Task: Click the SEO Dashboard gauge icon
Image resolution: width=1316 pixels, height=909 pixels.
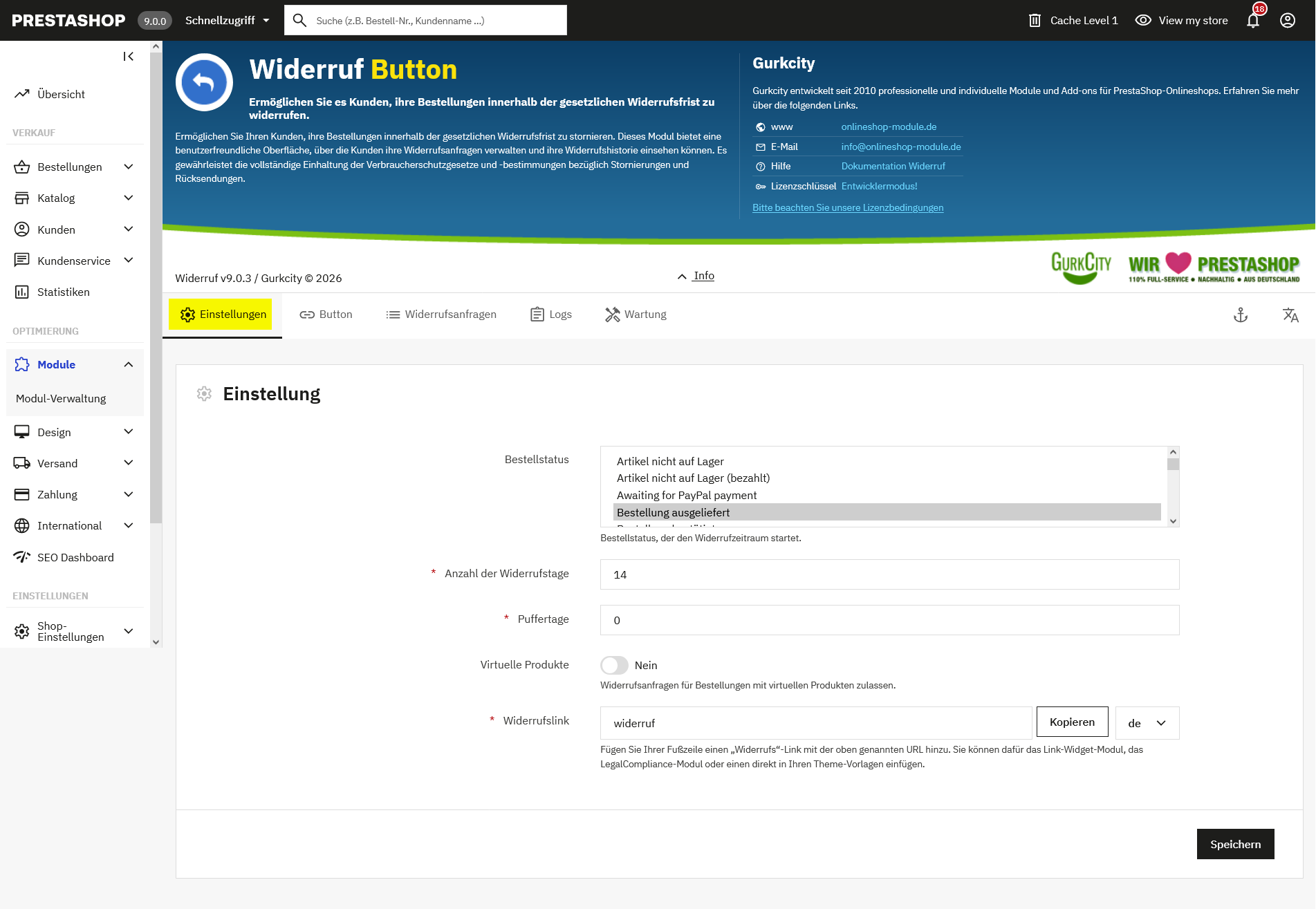Action: [x=22, y=557]
